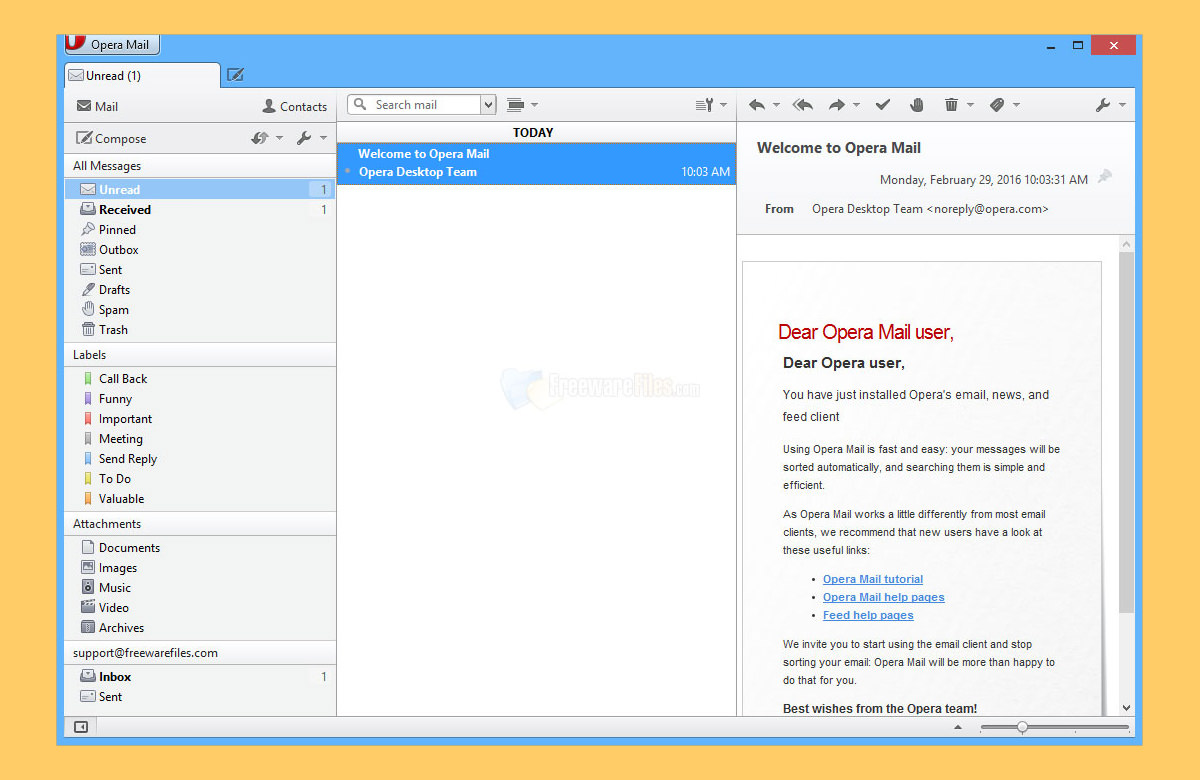The width and height of the screenshot is (1200, 780).
Task: Open Sent under support@freewarefiles.com
Action: [x=200, y=697]
